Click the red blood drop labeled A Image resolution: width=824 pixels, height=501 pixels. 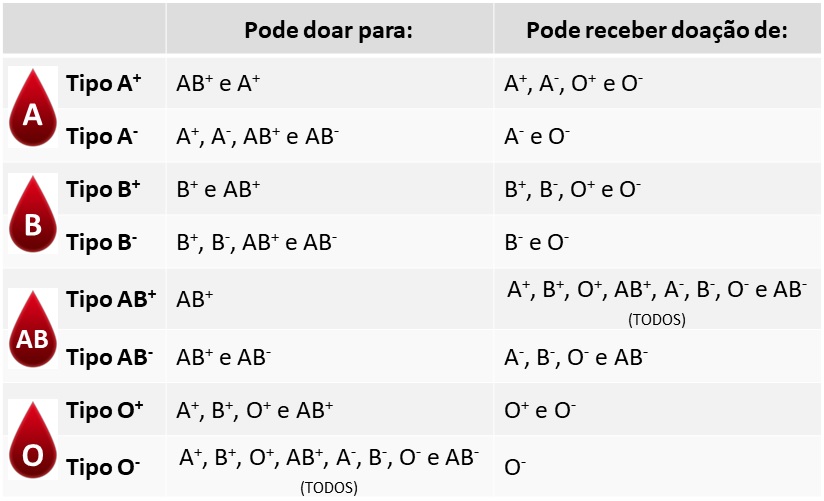[x=33, y=107]
